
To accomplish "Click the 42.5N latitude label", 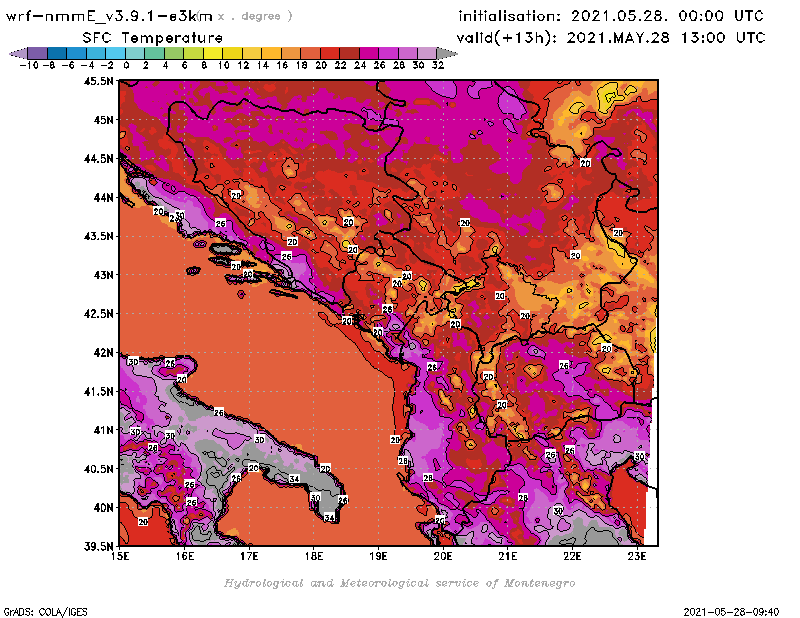I will tap(99, 313).
